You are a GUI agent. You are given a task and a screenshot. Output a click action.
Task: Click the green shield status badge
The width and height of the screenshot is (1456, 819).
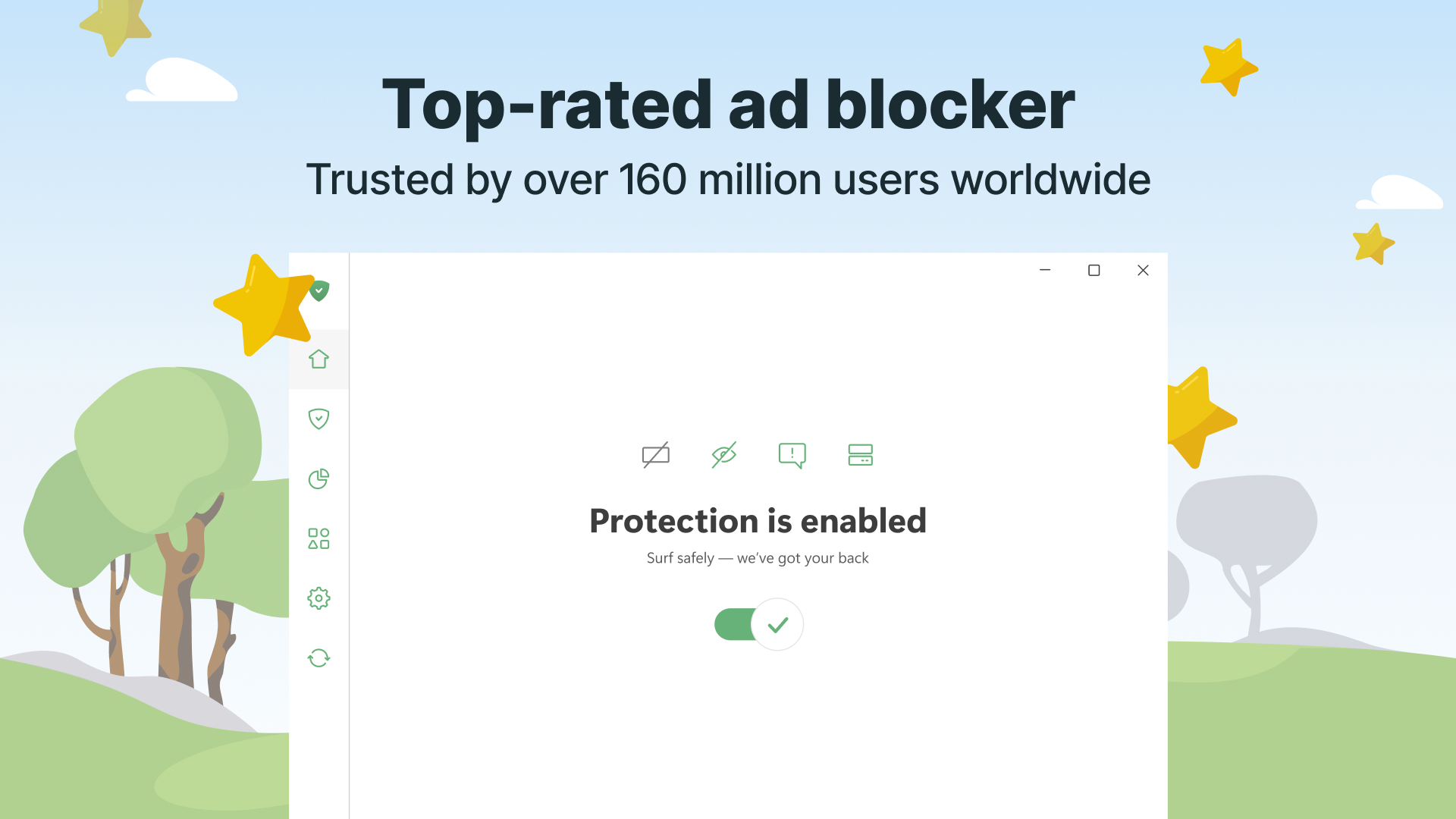coord(319,292)
